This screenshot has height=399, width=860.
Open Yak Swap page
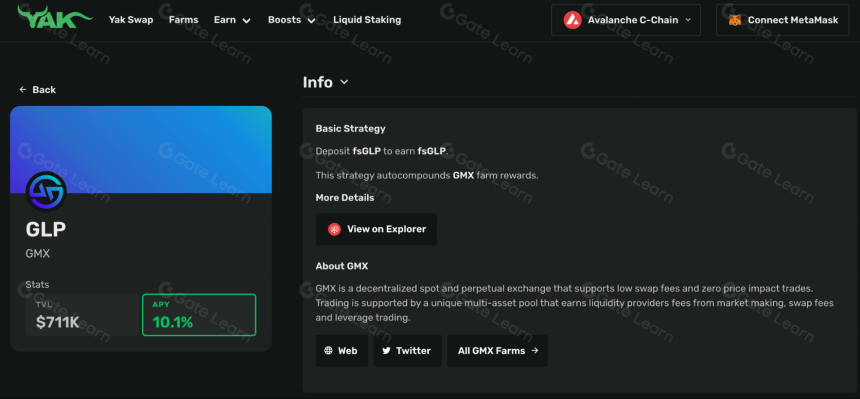131,20
